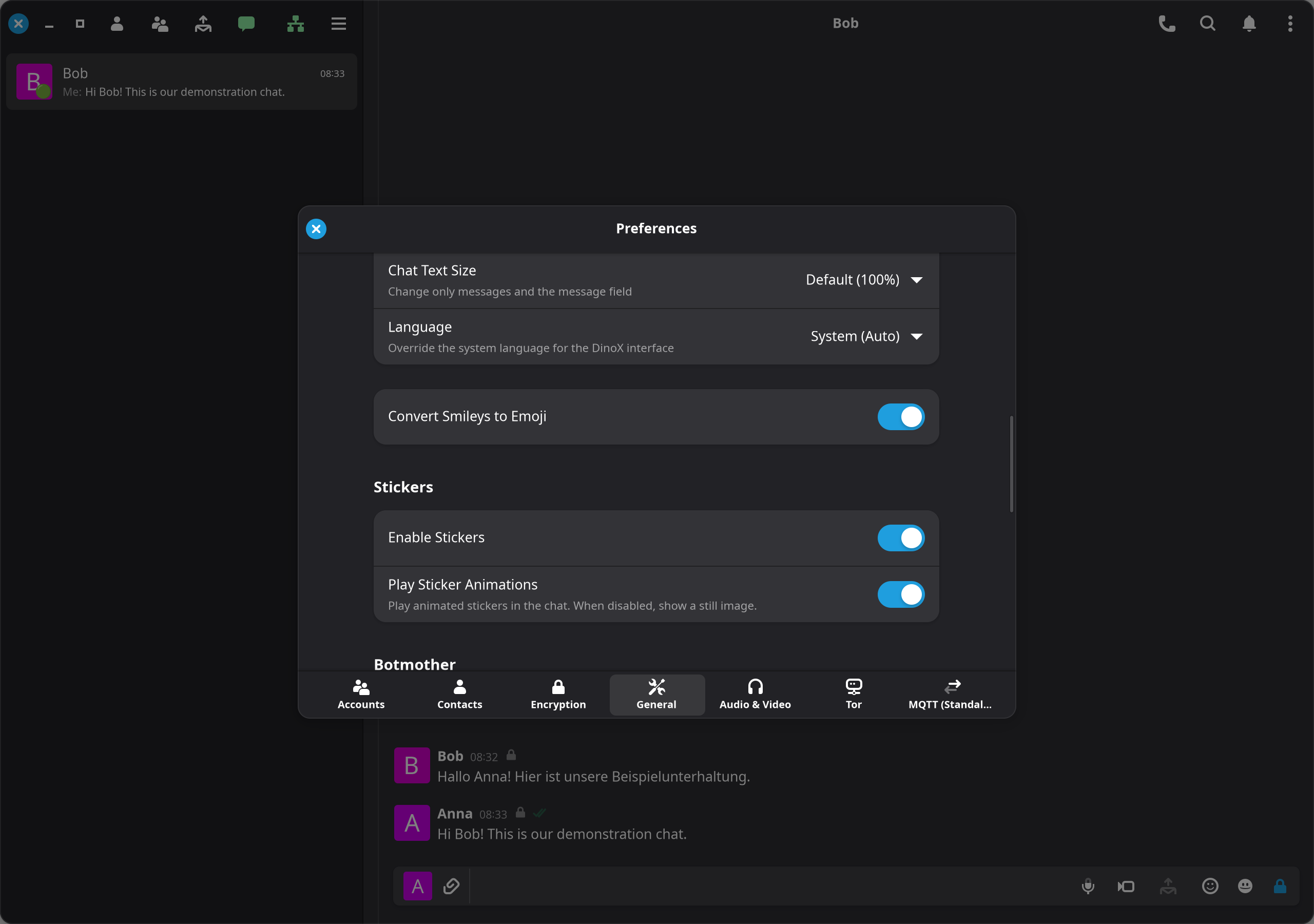1314x924 pixels.
Task: Open the hamburger main menu
Action: 338,24
